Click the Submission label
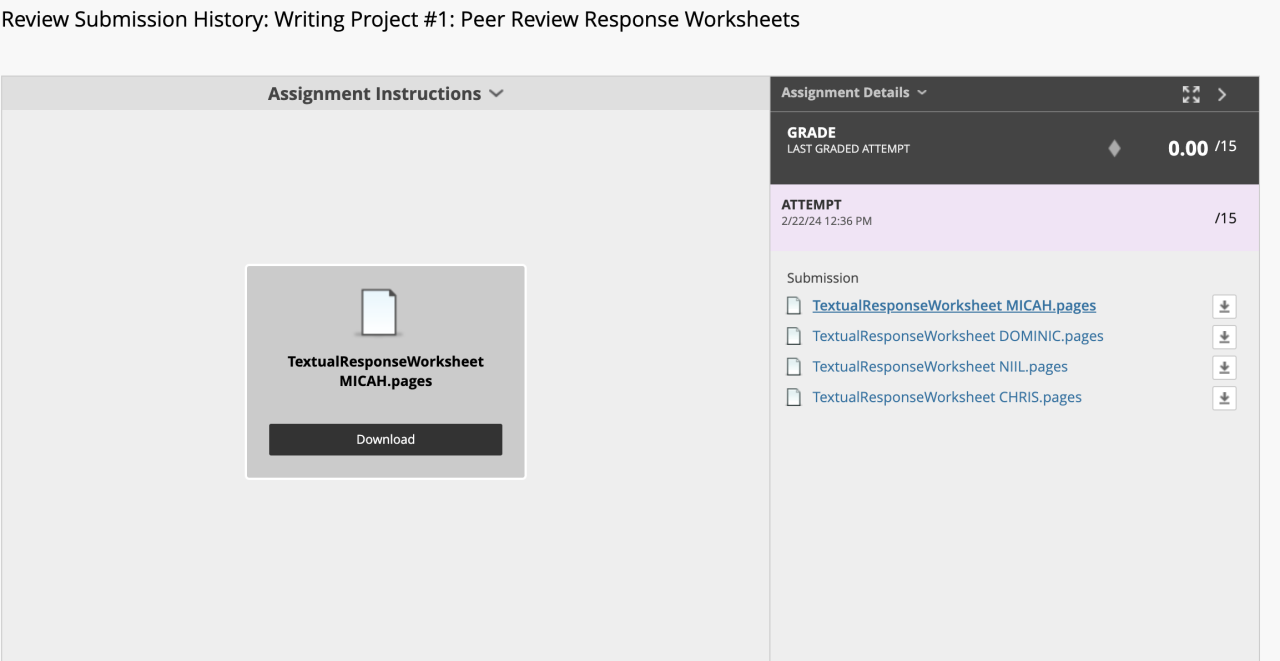1280x661 pixels. pyautogui.click(x=823, y=278)
